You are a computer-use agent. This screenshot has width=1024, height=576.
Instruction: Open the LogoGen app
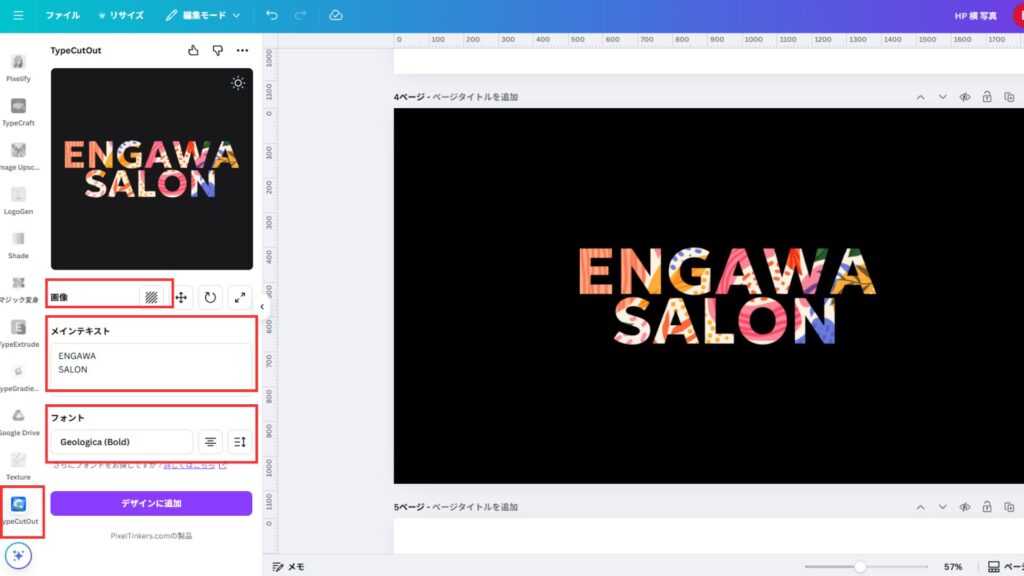pos(18,201)
